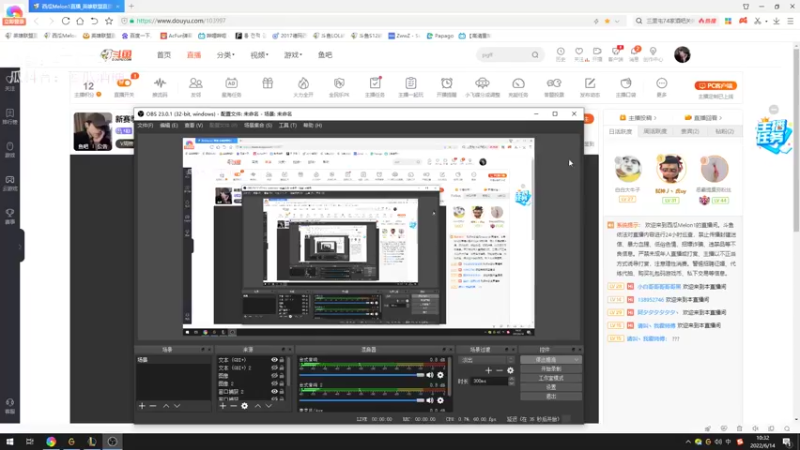Go to 首页 in Douyu navigation
Viewport: 800px width, 450px height.
(164, 55)
